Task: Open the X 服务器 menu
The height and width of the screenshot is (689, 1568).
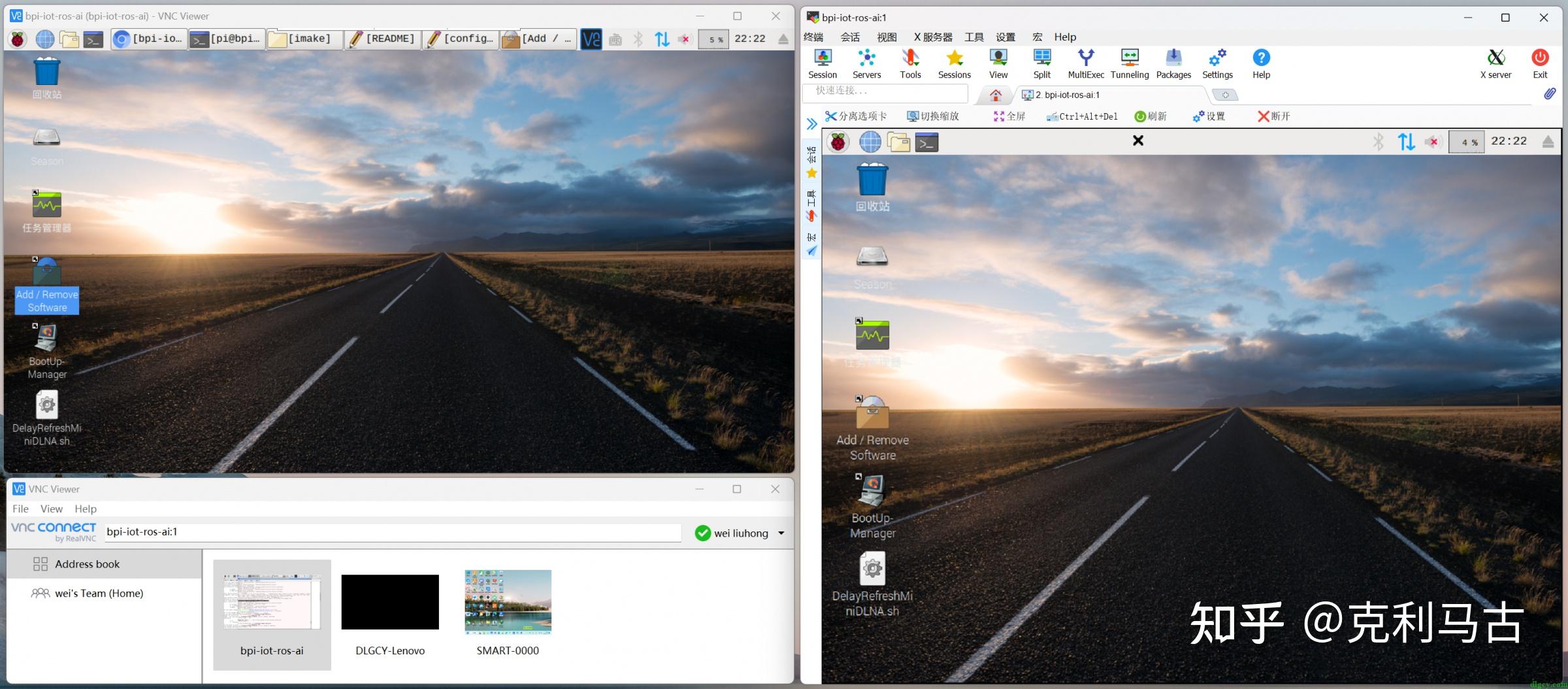Action: [x=933, y=37]
